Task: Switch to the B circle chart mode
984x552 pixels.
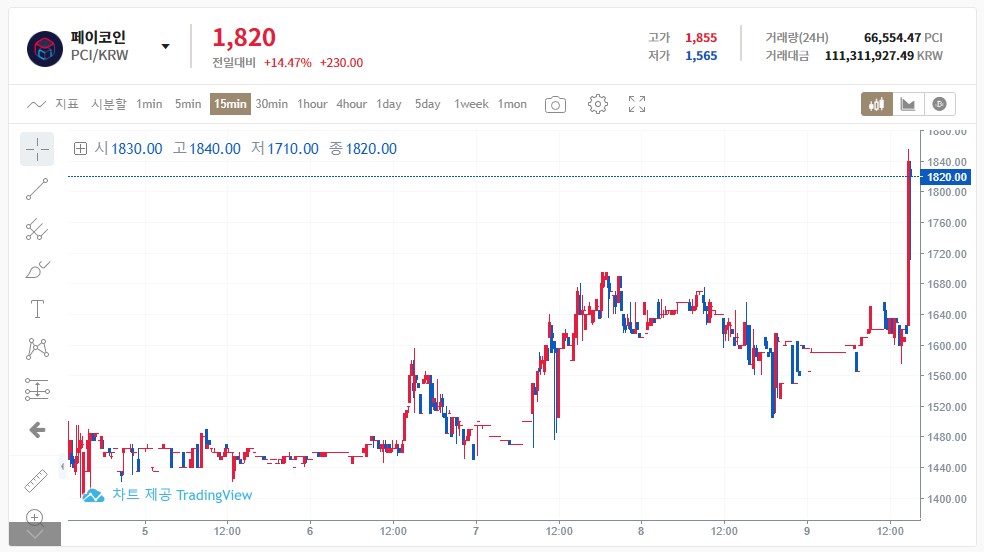Action: click(939, 104)
